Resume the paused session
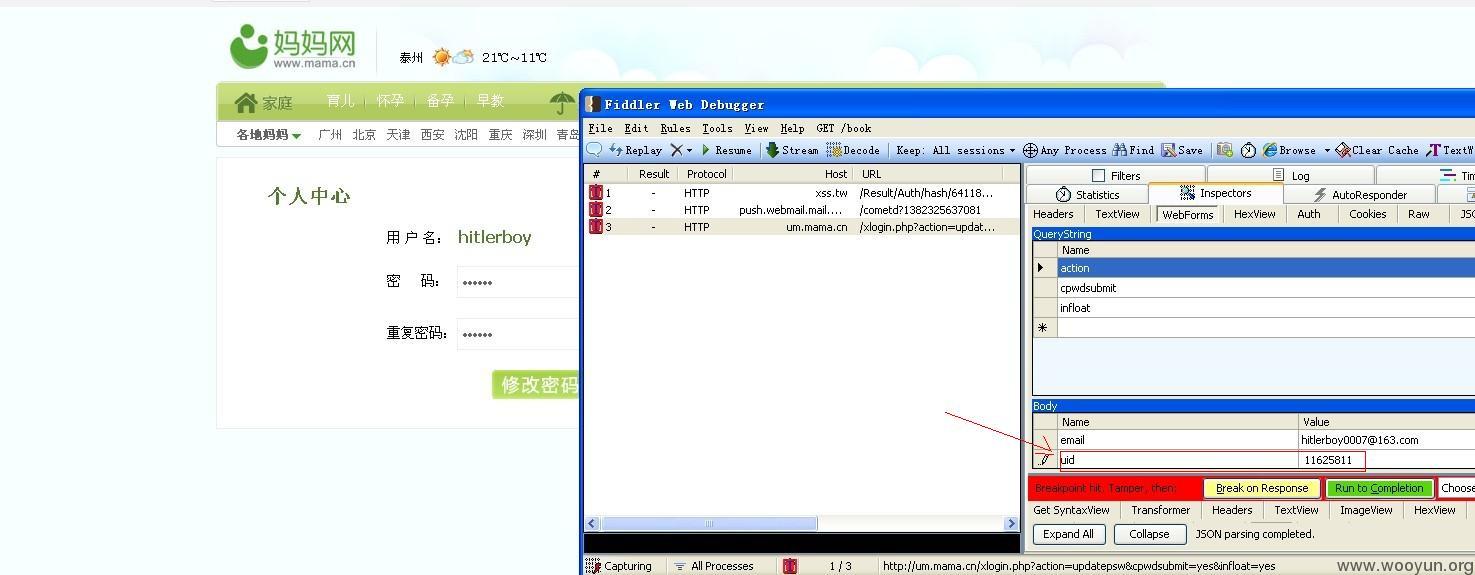 pyautogui.click(x=725, y=150)
